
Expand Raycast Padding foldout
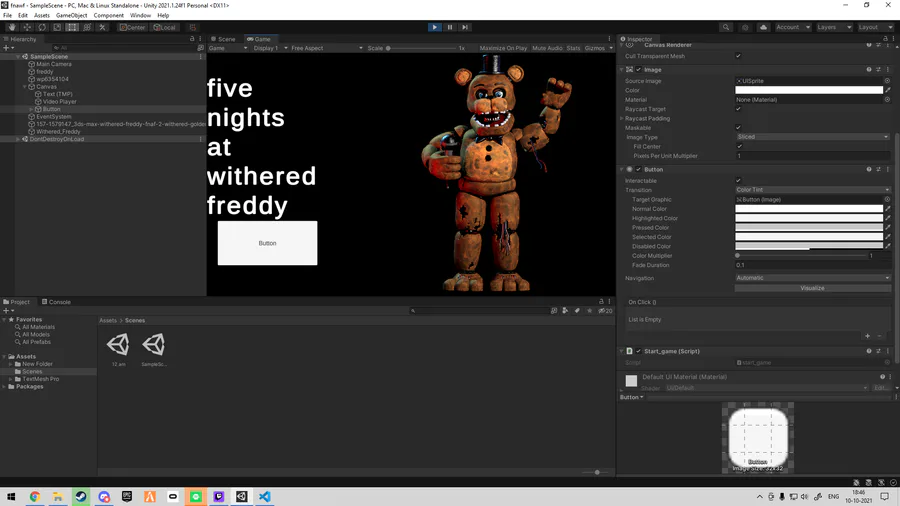pos(622,119)
